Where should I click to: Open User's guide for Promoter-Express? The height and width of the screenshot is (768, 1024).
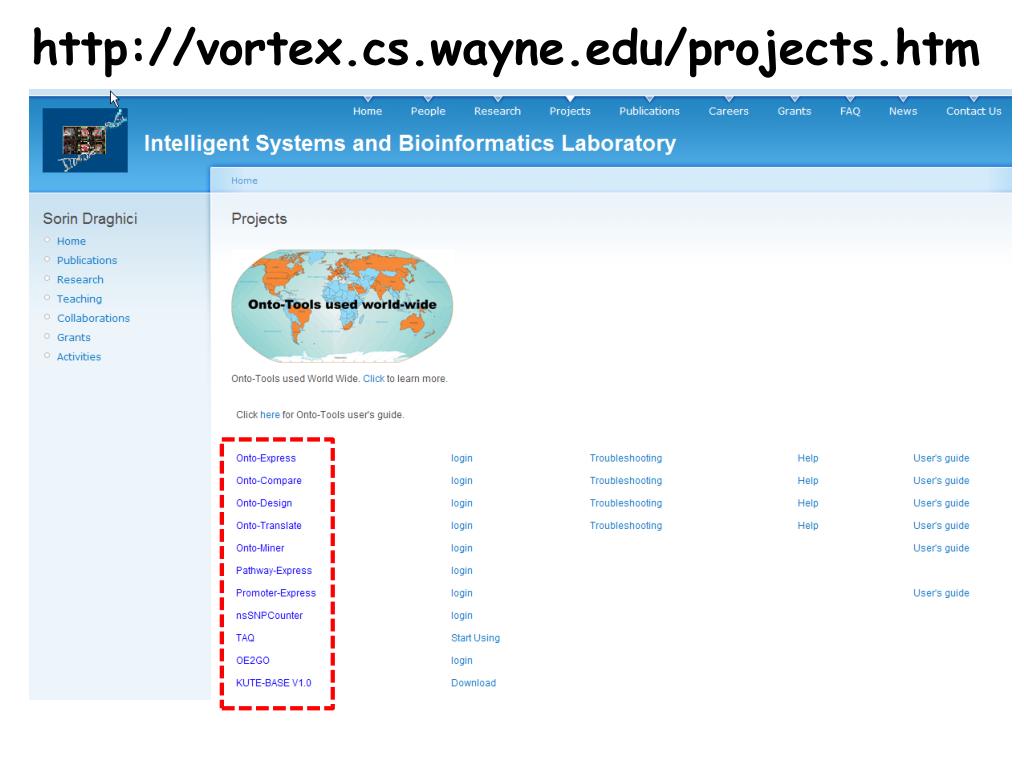(x=941, y=593)
